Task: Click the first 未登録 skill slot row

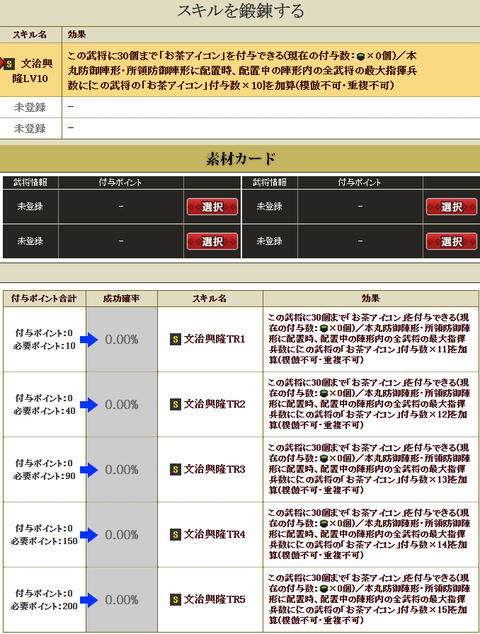Action: (240, 107)
